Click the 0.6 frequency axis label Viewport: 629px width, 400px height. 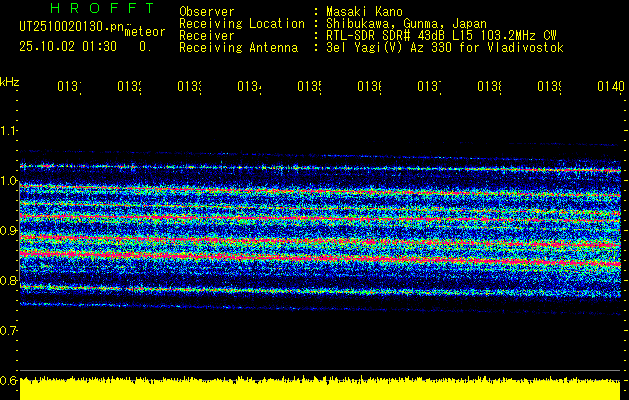9,380
